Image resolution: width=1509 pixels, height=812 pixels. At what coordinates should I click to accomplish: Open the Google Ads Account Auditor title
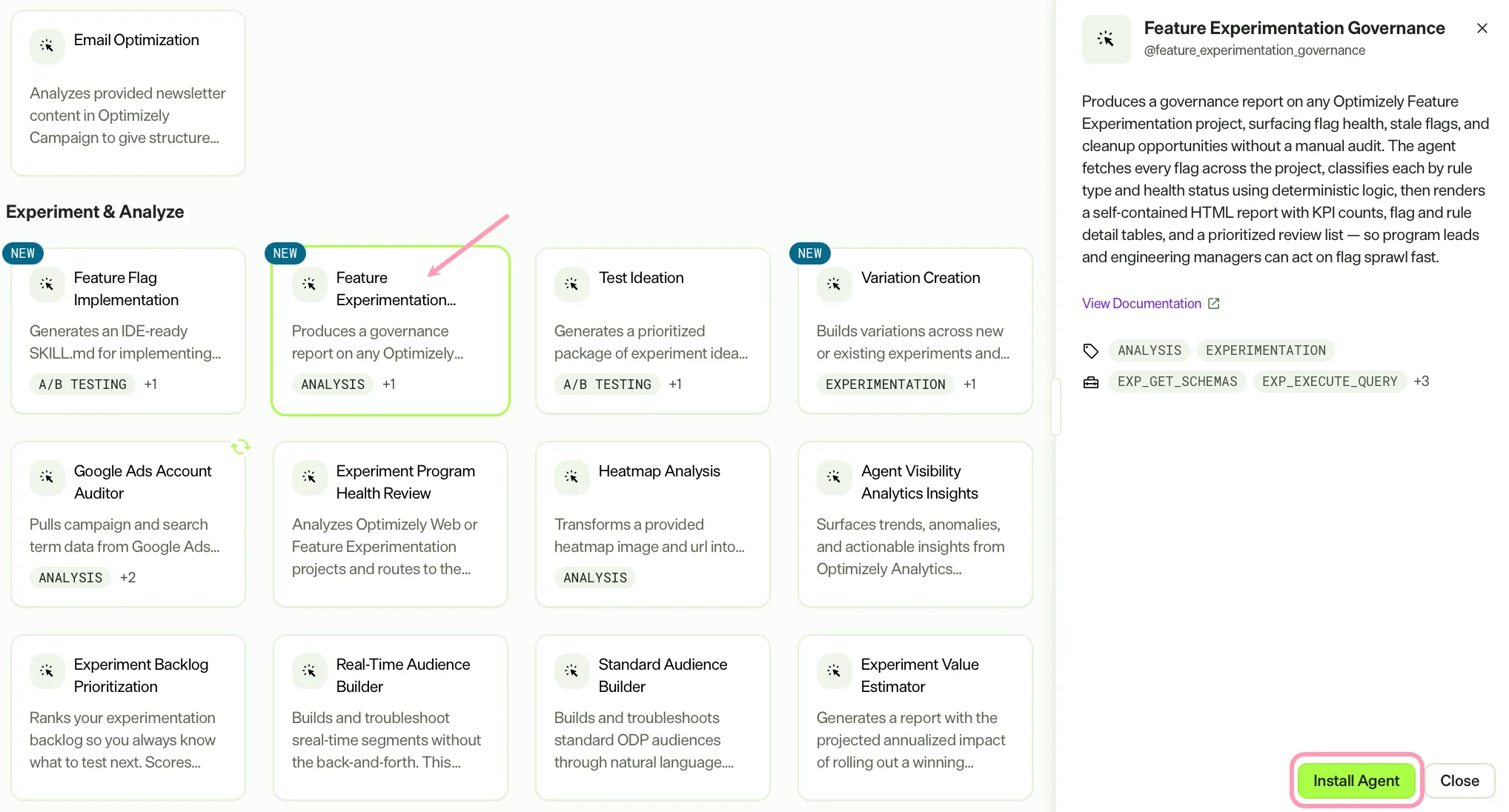(x=143, y=482)
